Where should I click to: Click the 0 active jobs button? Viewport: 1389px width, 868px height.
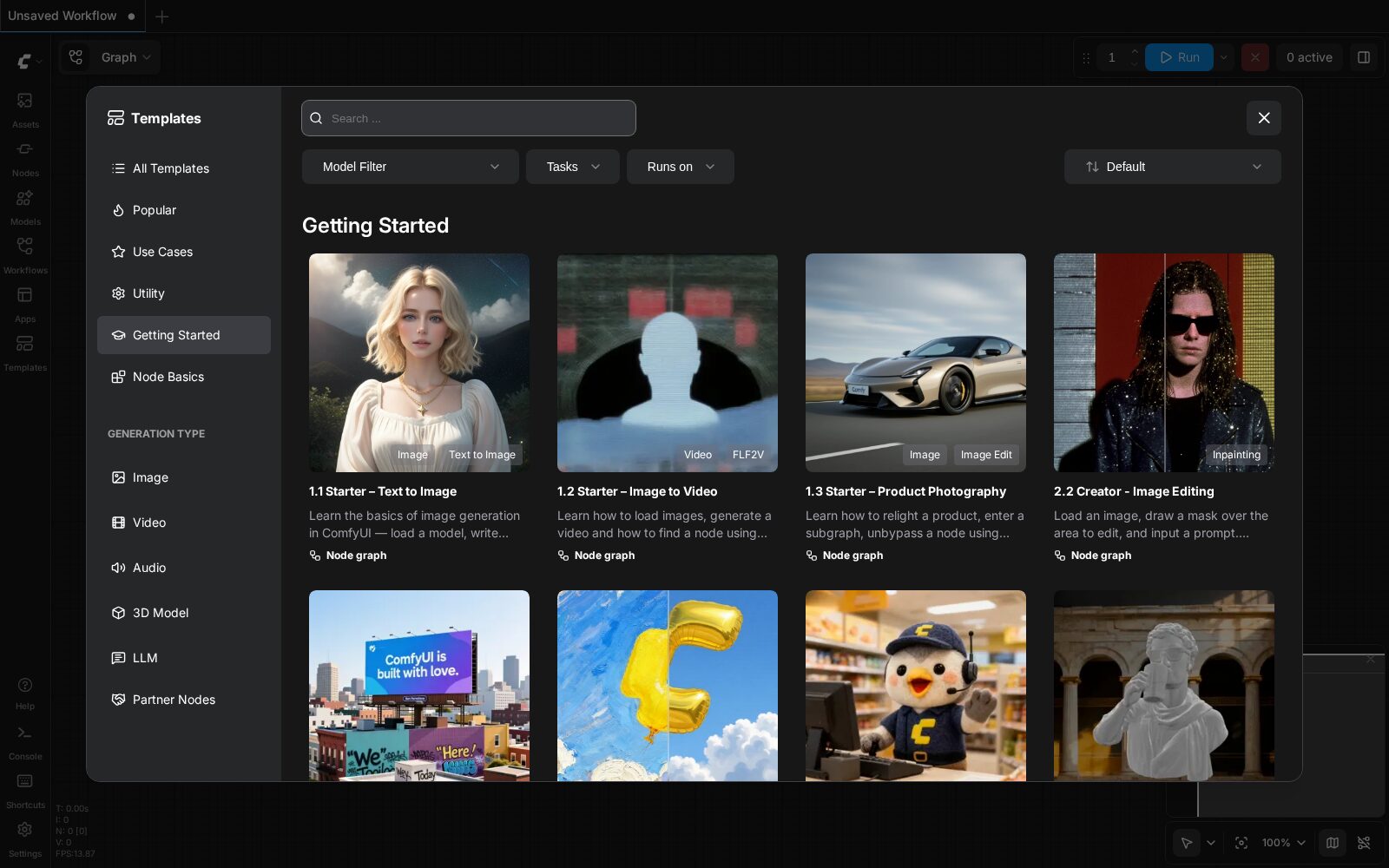click(x=1309, y=57)
